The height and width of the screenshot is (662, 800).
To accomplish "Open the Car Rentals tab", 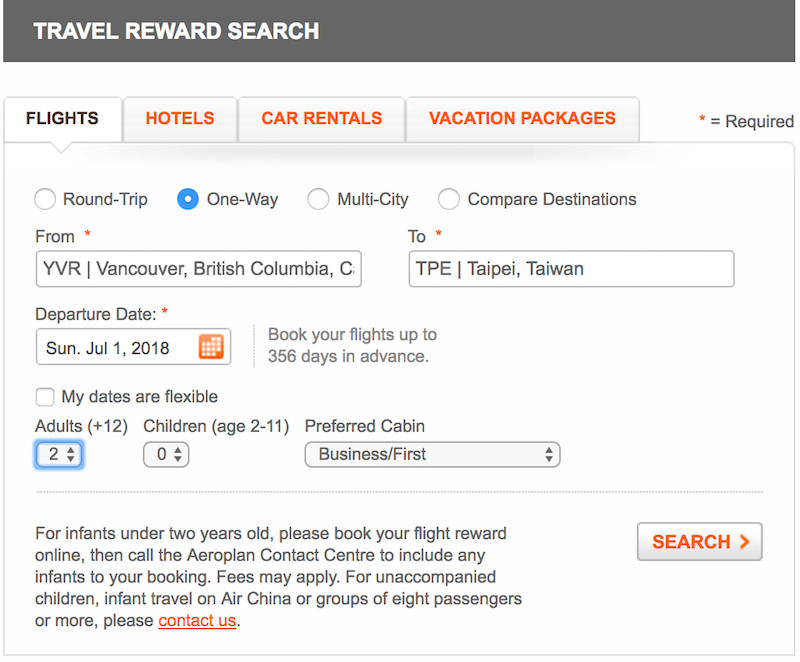I will tap(321, 118).
